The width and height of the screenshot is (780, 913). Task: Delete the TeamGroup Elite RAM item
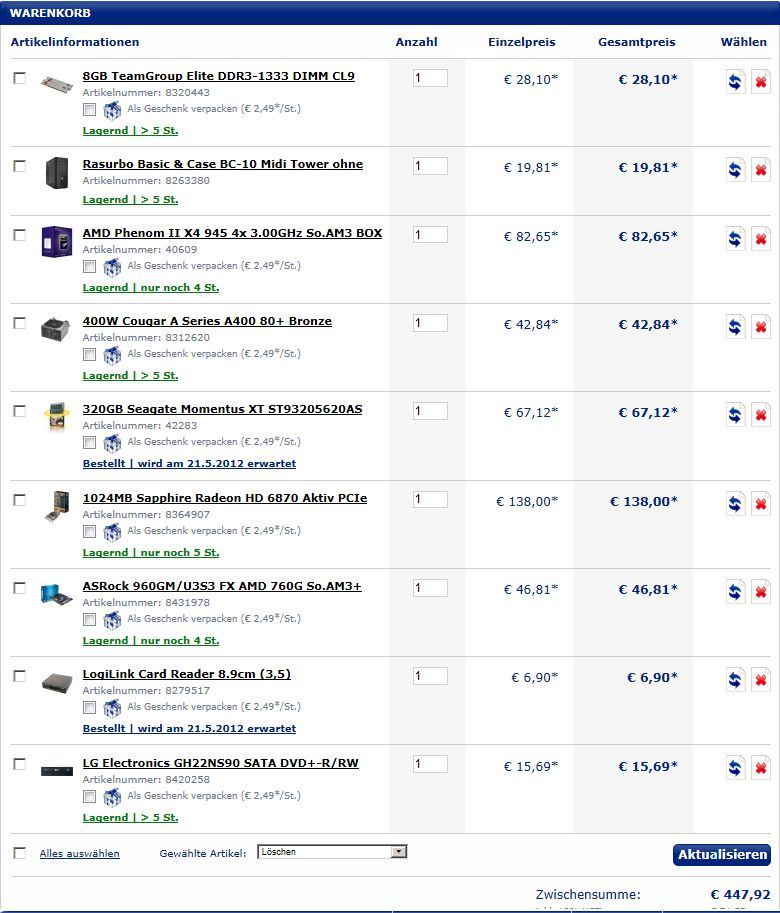(x=761, y=82)
